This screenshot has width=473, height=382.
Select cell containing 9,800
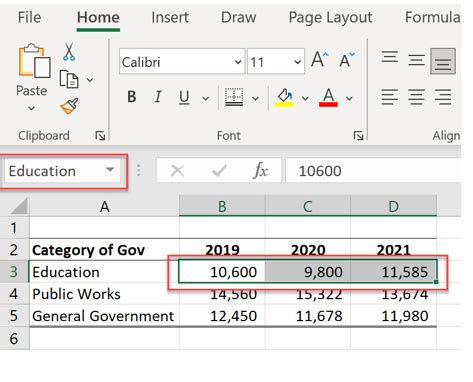click(308, 272)
